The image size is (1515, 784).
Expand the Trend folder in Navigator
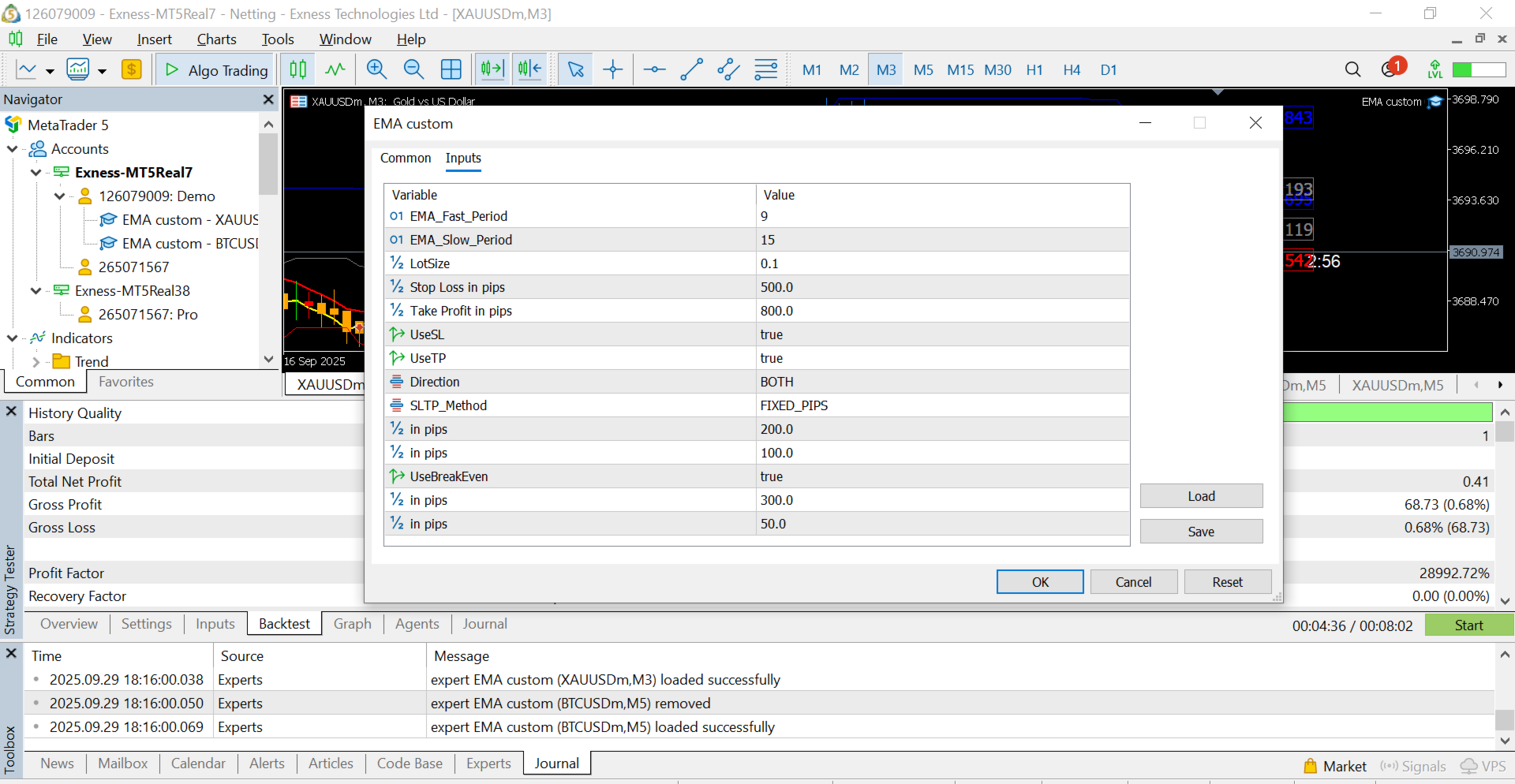pyautogui.click(x=36, y=362)
